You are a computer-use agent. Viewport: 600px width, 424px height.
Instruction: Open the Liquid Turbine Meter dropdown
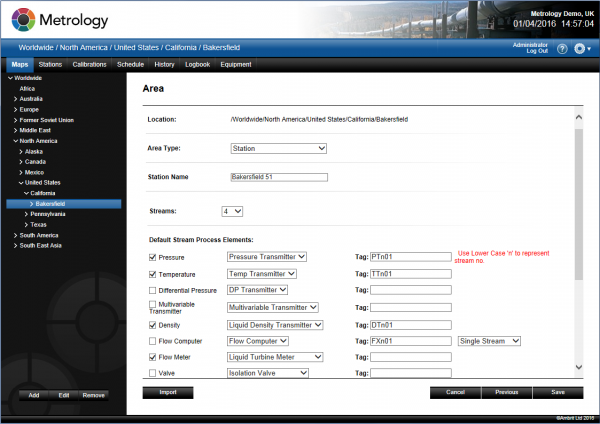275,357
